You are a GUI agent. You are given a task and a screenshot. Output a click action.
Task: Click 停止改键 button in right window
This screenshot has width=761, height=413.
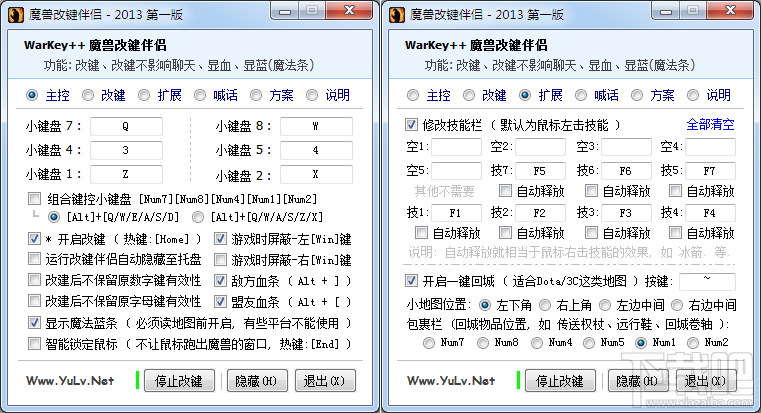(560, 381)
